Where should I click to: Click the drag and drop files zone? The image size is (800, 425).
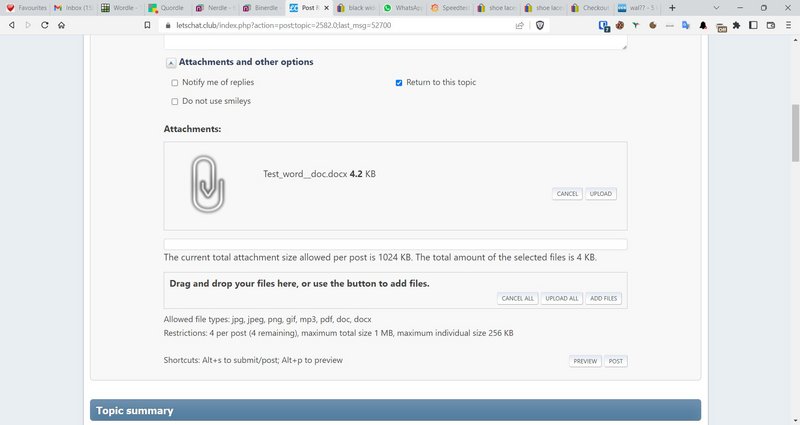(x=395, y=291)
